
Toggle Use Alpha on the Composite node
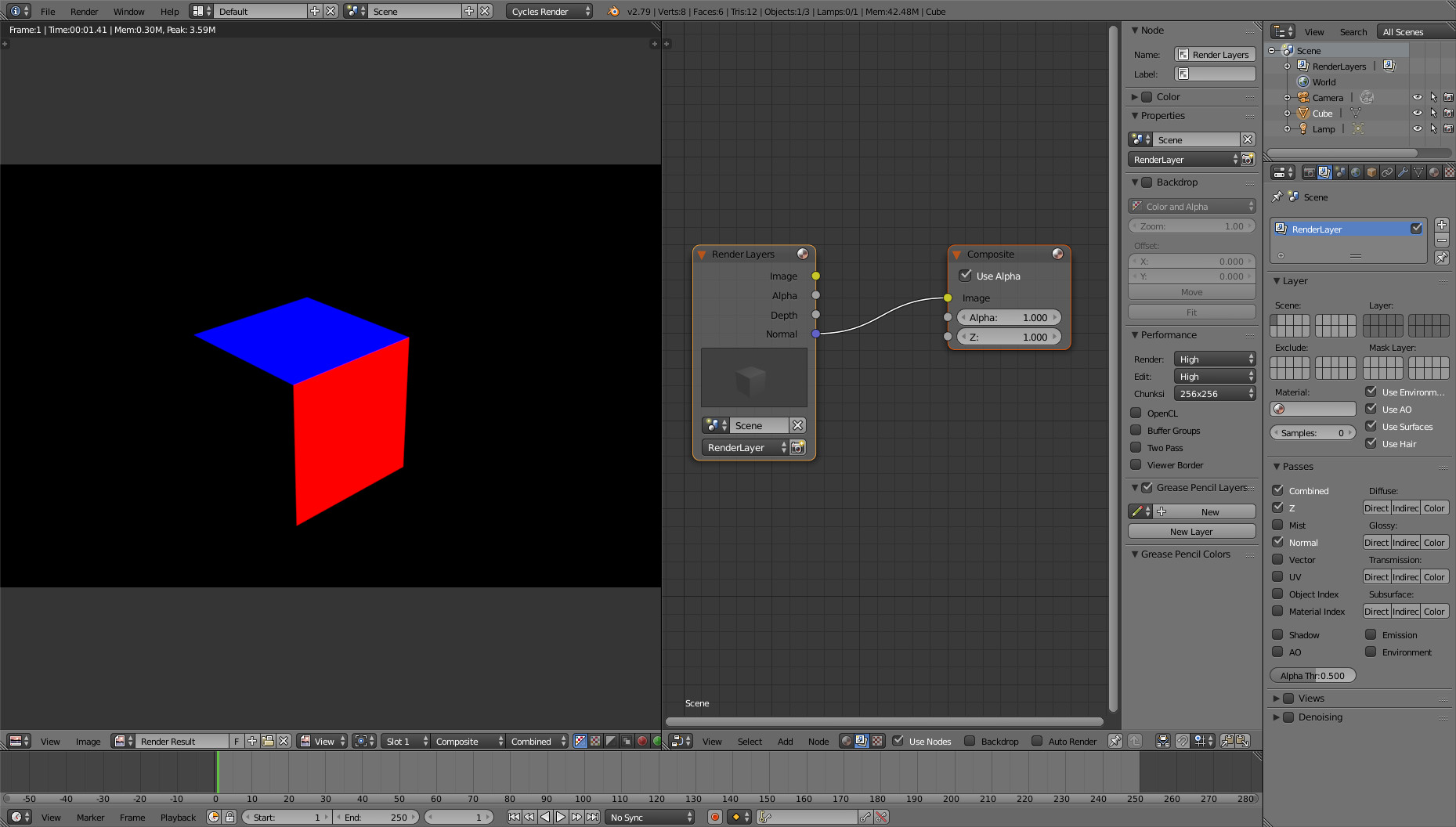point(966,276)
